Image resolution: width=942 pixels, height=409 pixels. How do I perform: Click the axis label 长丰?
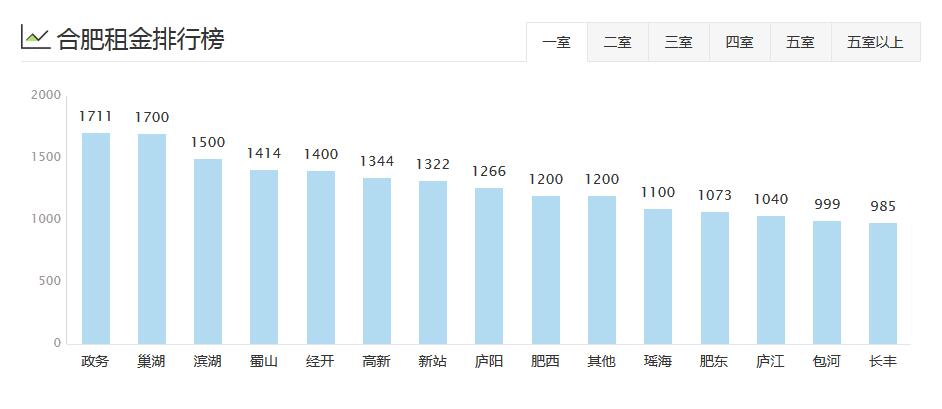pyautogui.click(x=883, y=362)
